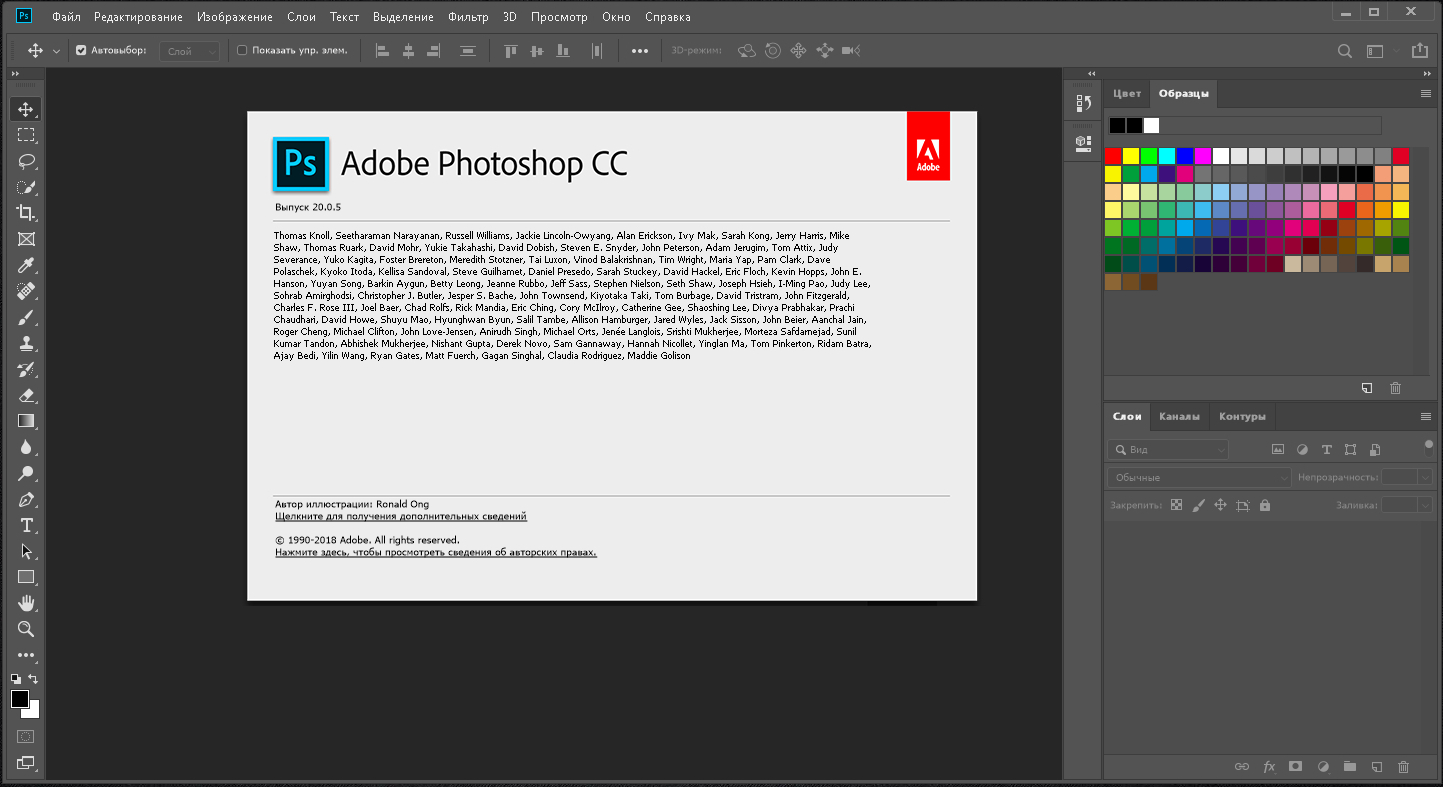This screenshot has width=1443, height=787.
Task: Toggle filter for type layers
Action: [x=1327, y=450]
